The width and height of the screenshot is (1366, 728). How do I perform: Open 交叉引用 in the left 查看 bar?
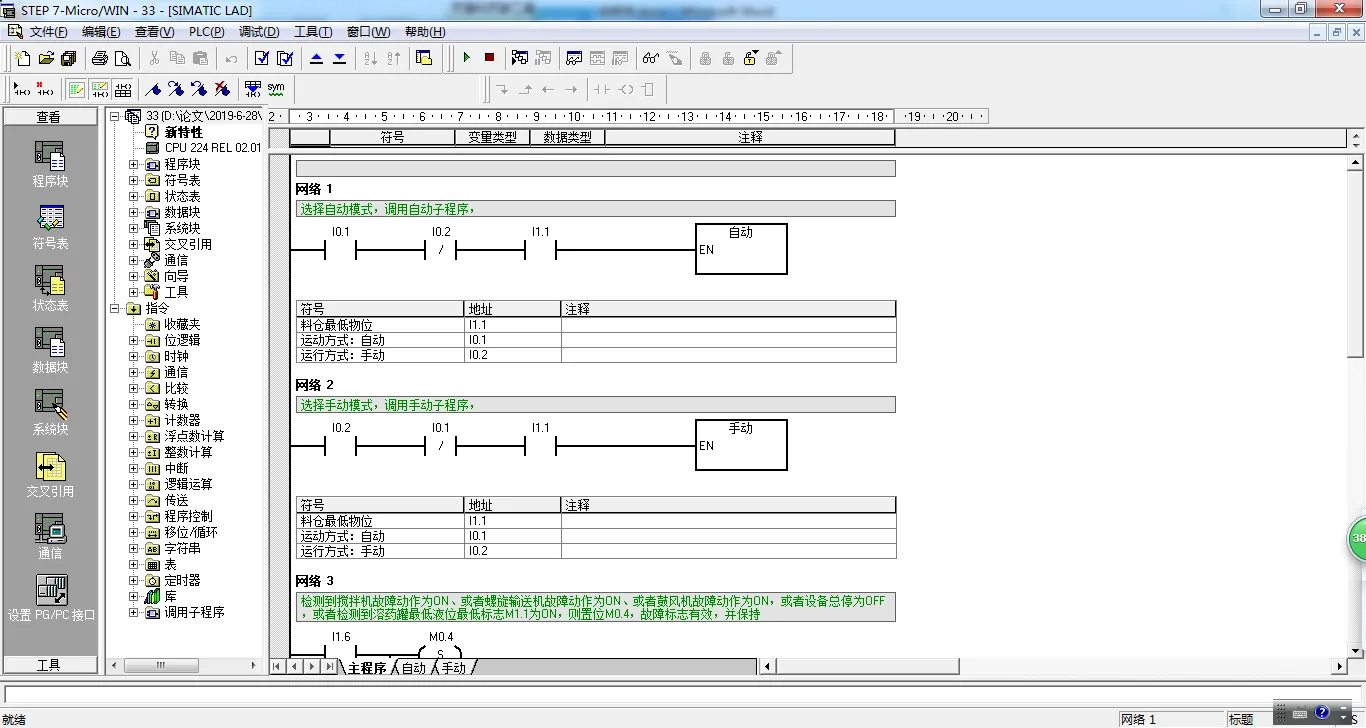(x=50, y=475)
